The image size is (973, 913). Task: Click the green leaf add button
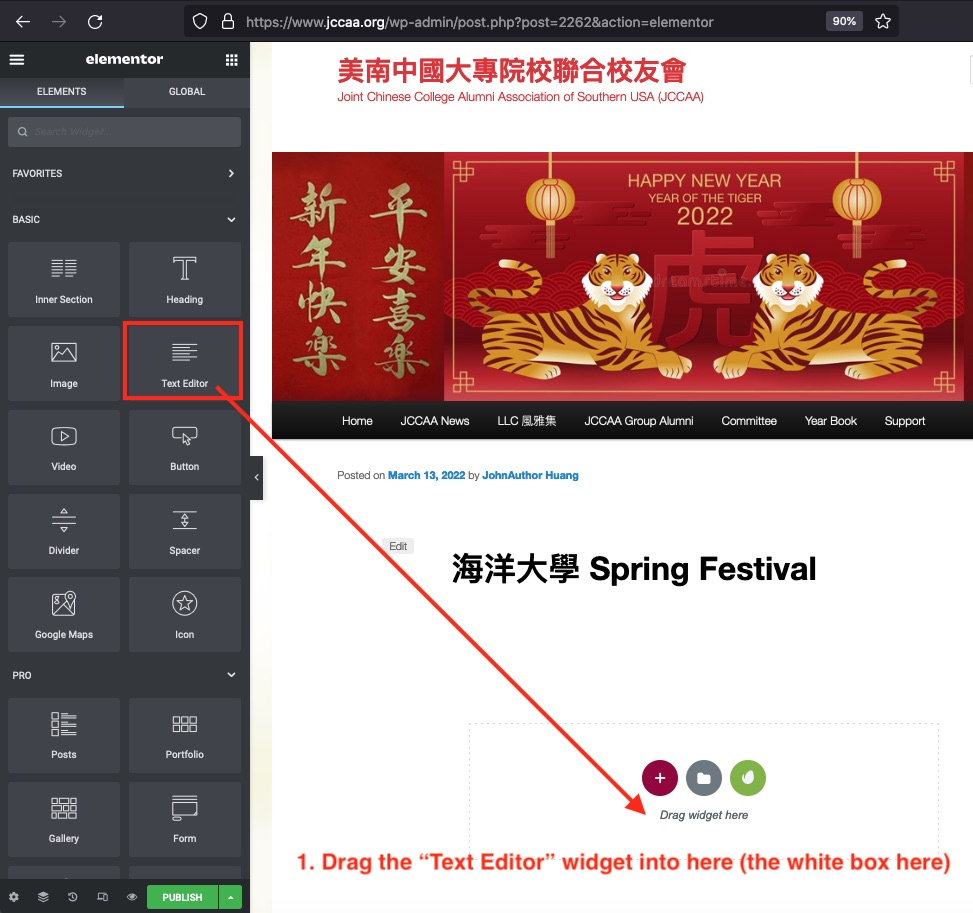coord(748,778)
